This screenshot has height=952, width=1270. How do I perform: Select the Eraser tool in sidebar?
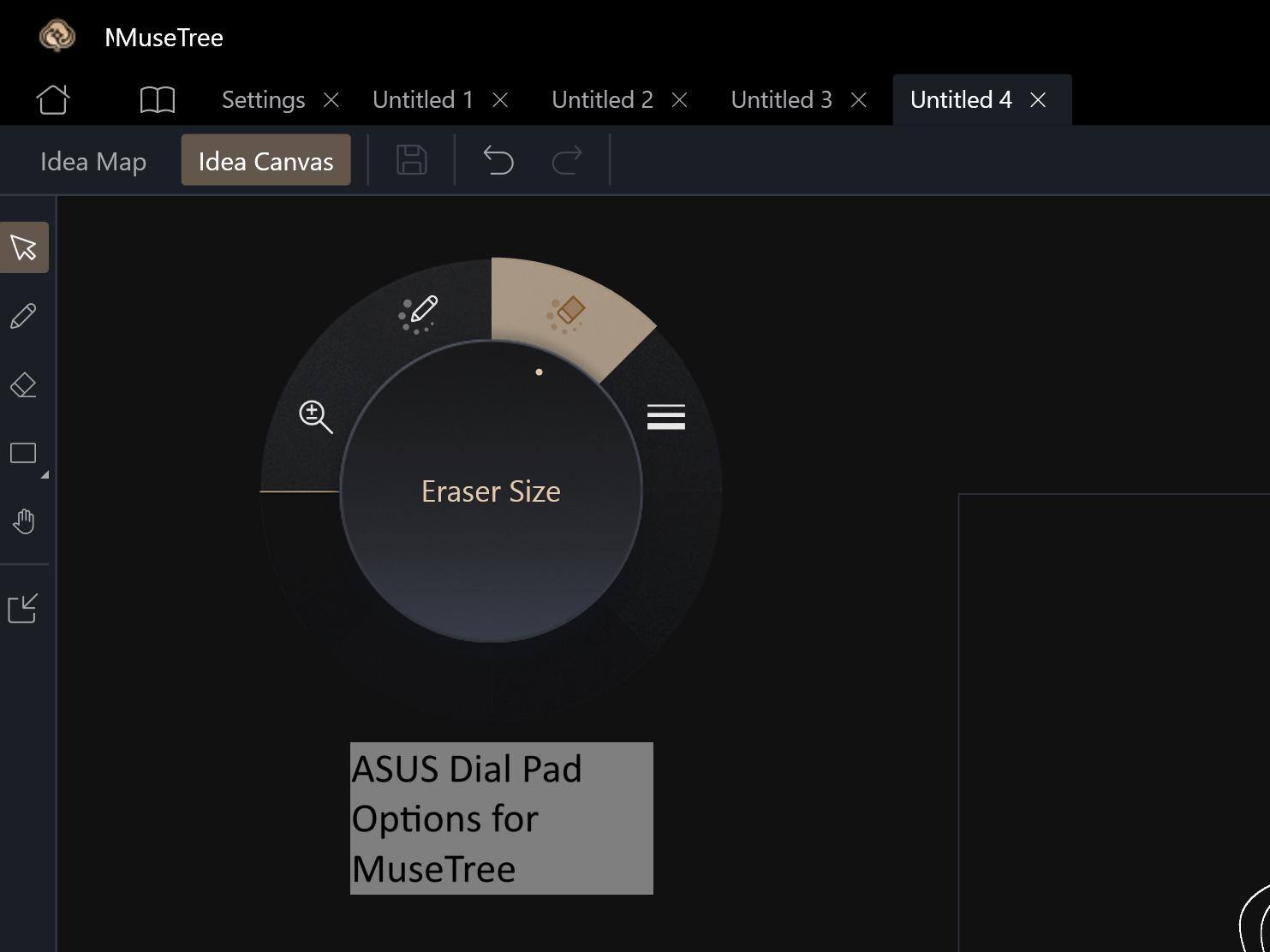24,384
